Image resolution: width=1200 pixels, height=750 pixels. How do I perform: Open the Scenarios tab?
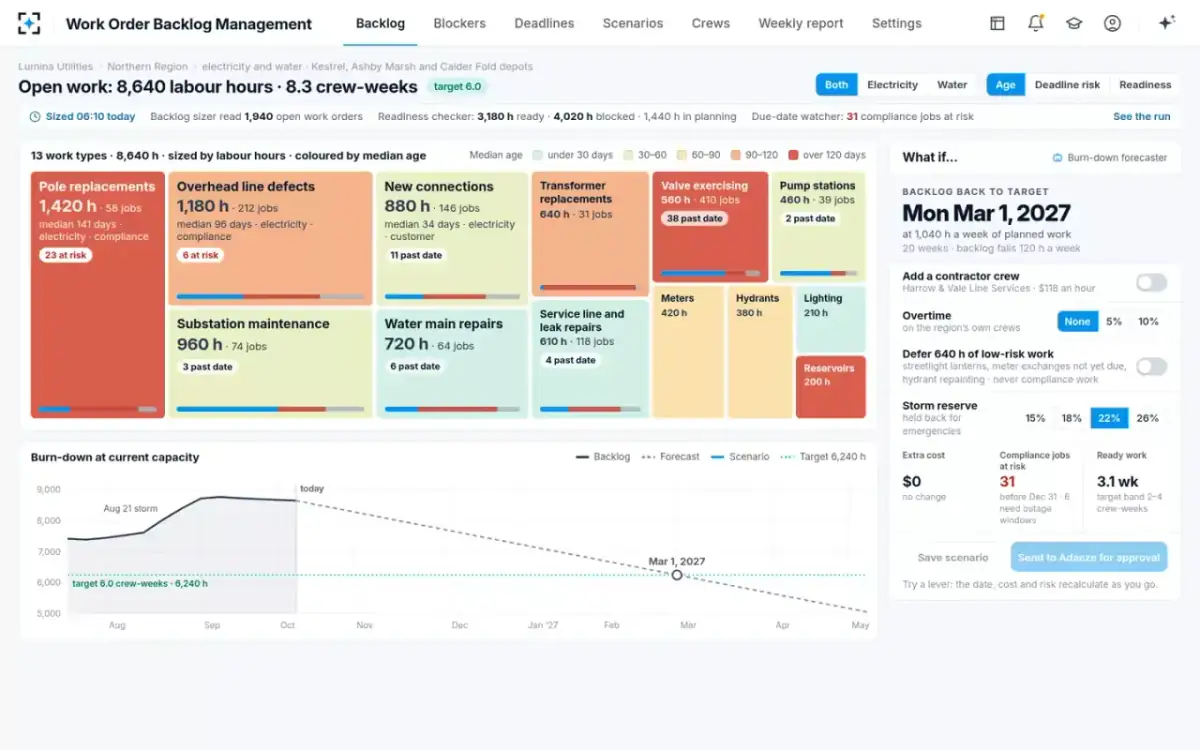632,23
